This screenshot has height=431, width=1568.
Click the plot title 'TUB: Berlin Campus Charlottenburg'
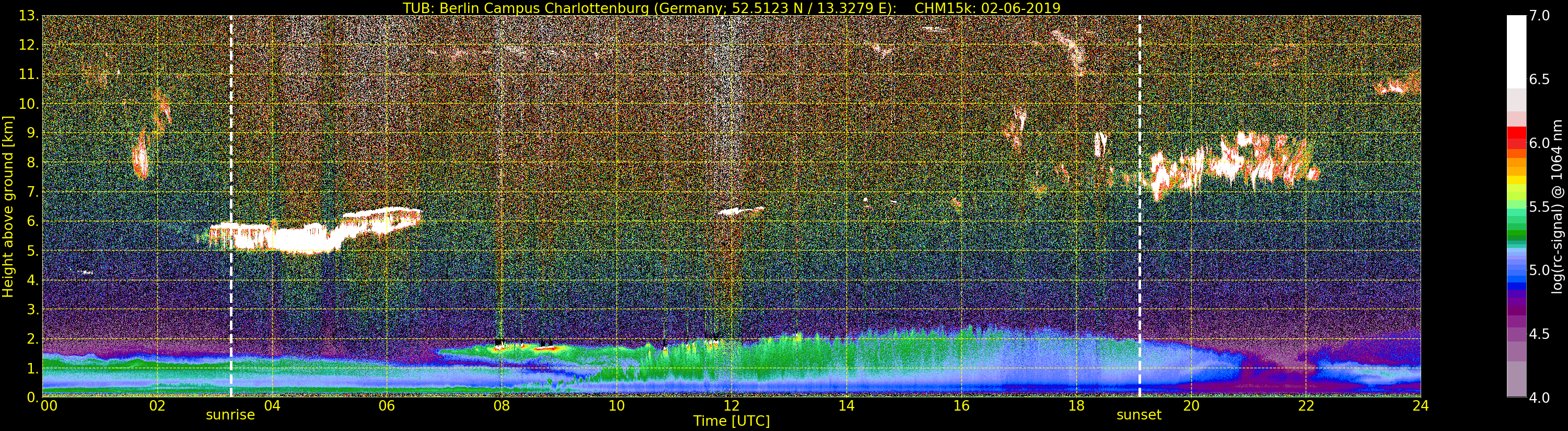(x=525, y=8)
